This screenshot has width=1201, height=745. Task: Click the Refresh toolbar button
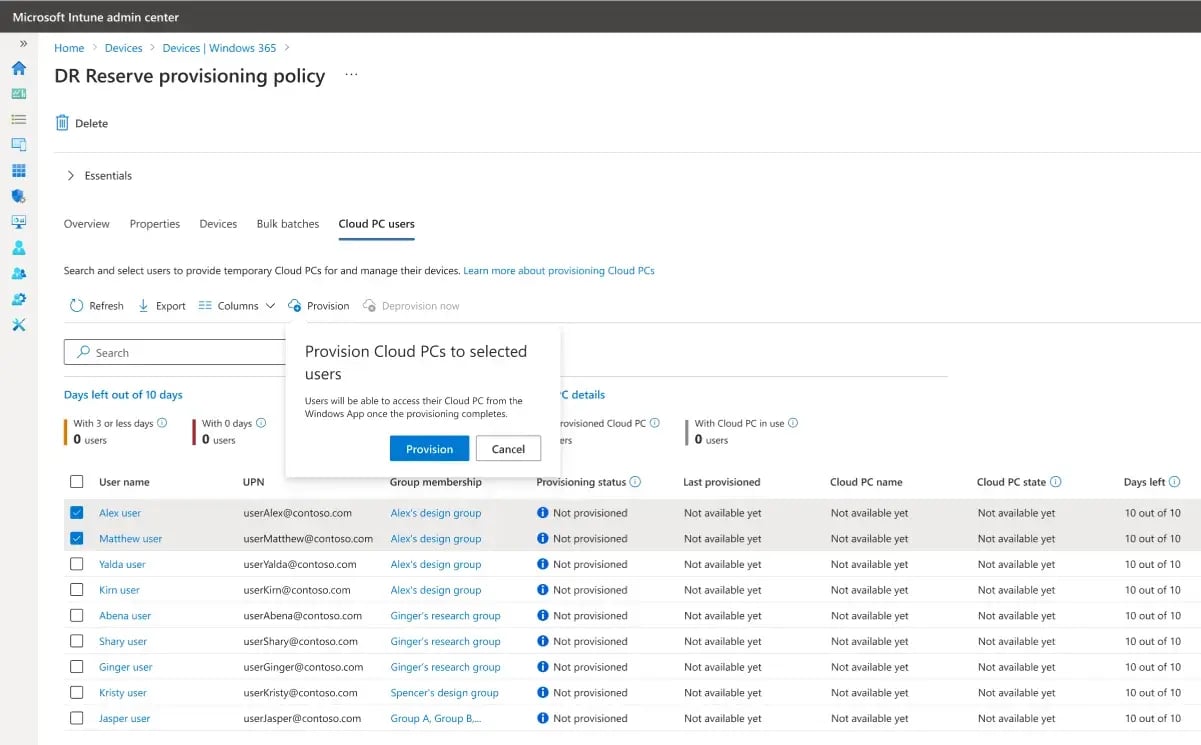(96, 306)
